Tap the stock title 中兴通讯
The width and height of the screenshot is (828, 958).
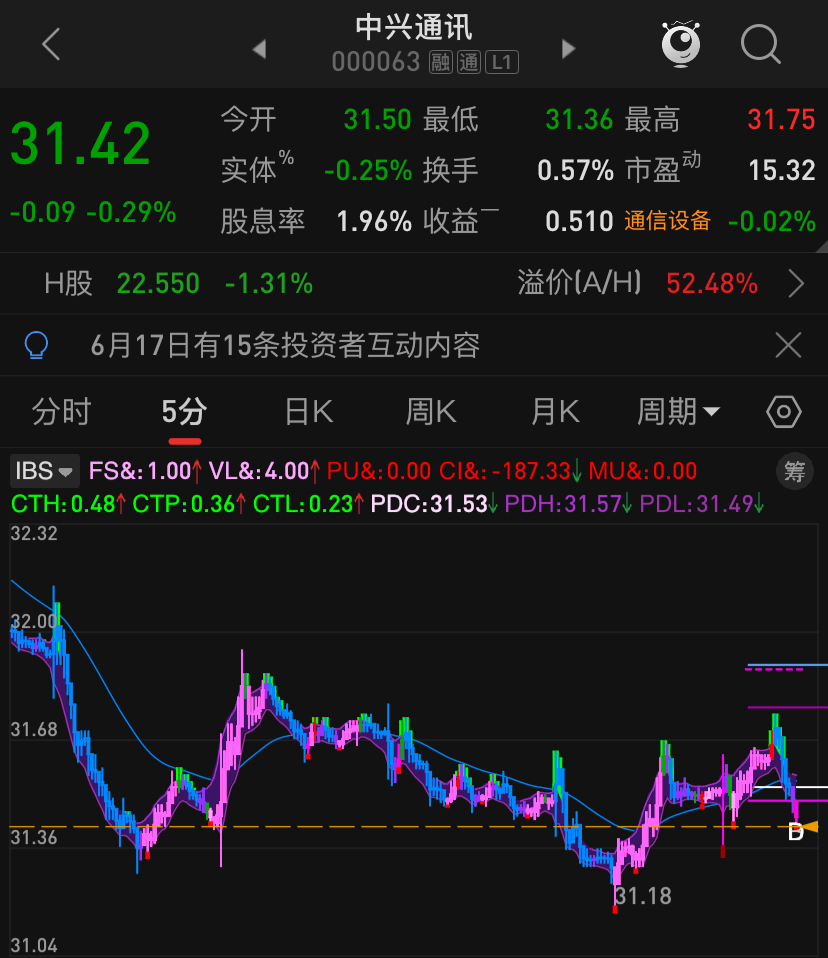[x=414, y=27]
